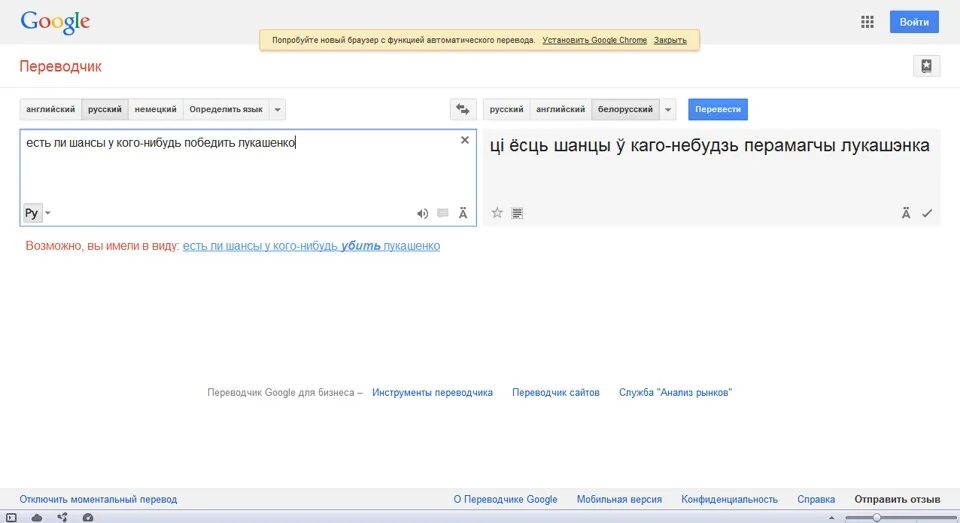Open the Google apps grid

coord(867,22)
